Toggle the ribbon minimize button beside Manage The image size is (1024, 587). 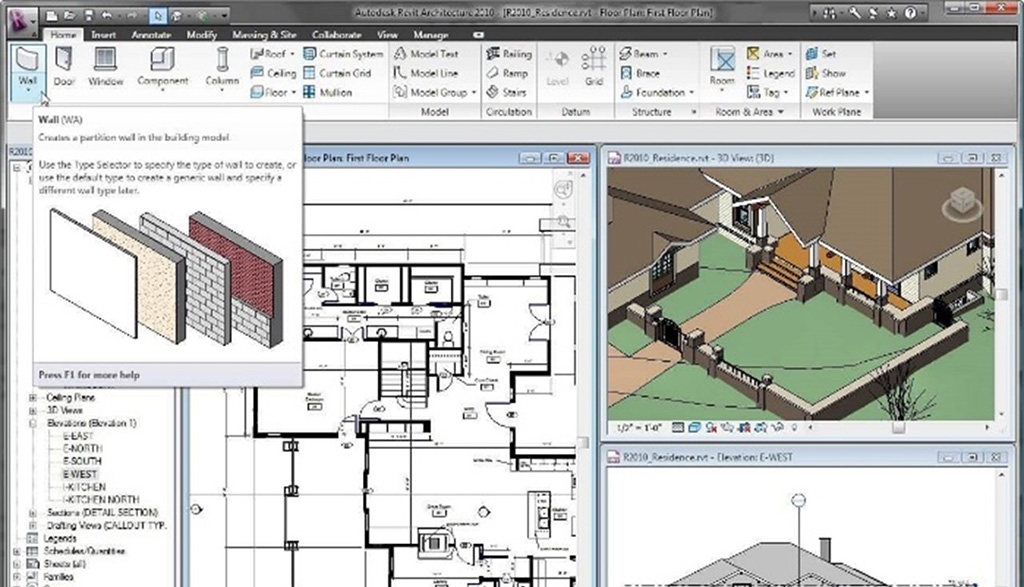pyautogui.click(x=479, y=35)
